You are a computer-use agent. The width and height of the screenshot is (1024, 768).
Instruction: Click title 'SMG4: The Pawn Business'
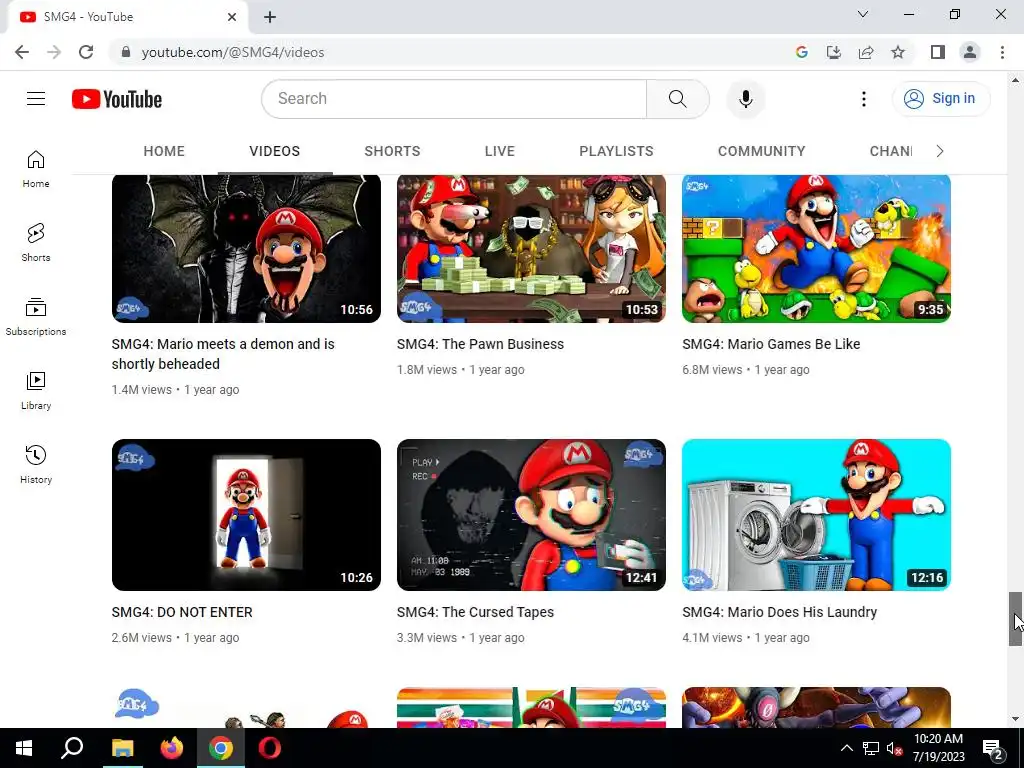[480, 344]
